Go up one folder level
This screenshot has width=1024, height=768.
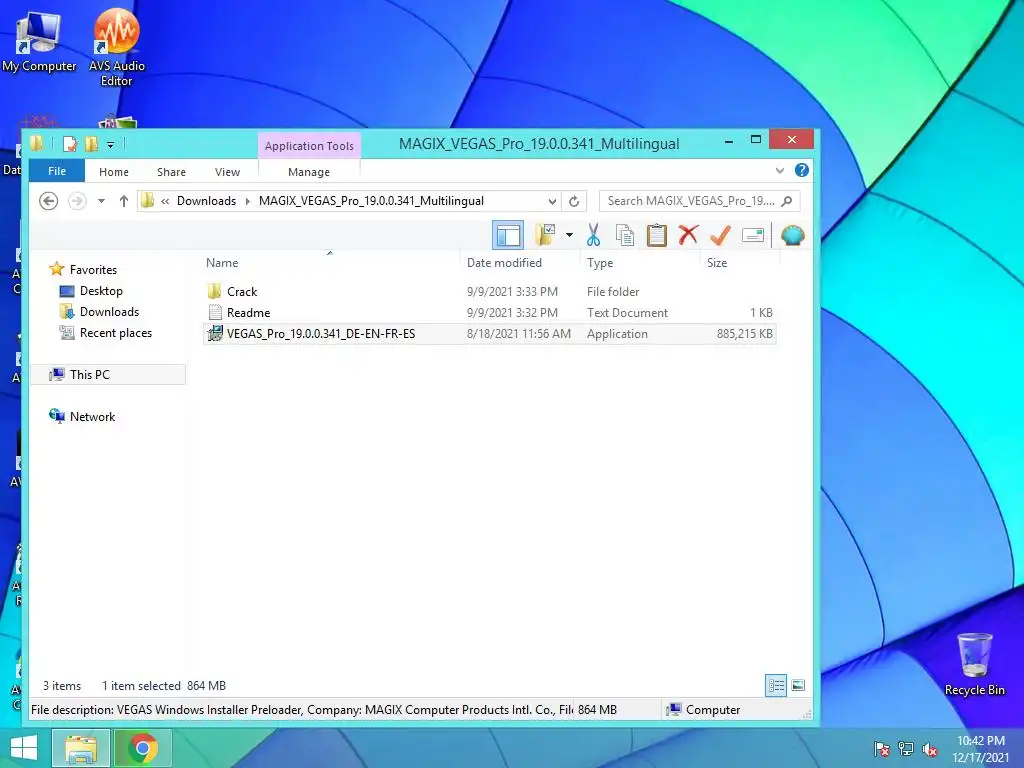123,201
